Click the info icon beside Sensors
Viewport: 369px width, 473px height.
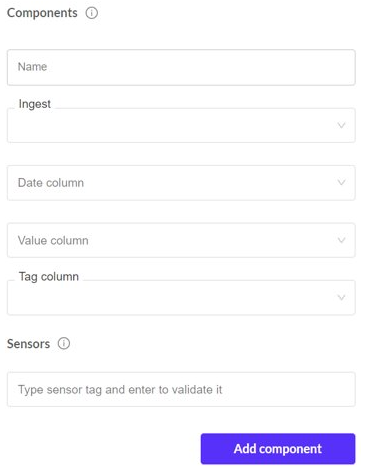[64, 343]
